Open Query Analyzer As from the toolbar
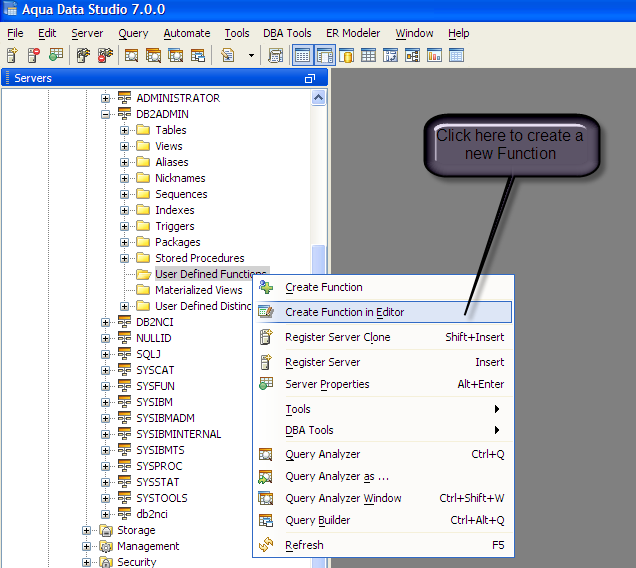This screenshot has width=636, height=568. [153, 55]
